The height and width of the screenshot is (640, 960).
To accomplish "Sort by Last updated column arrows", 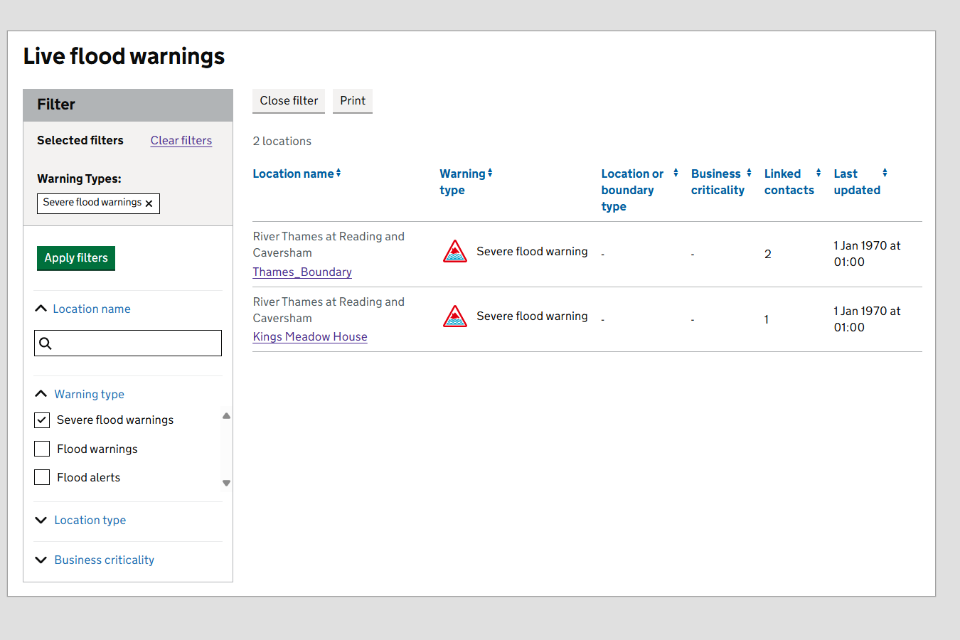I will pyautogui.click(x=885, y=173).
